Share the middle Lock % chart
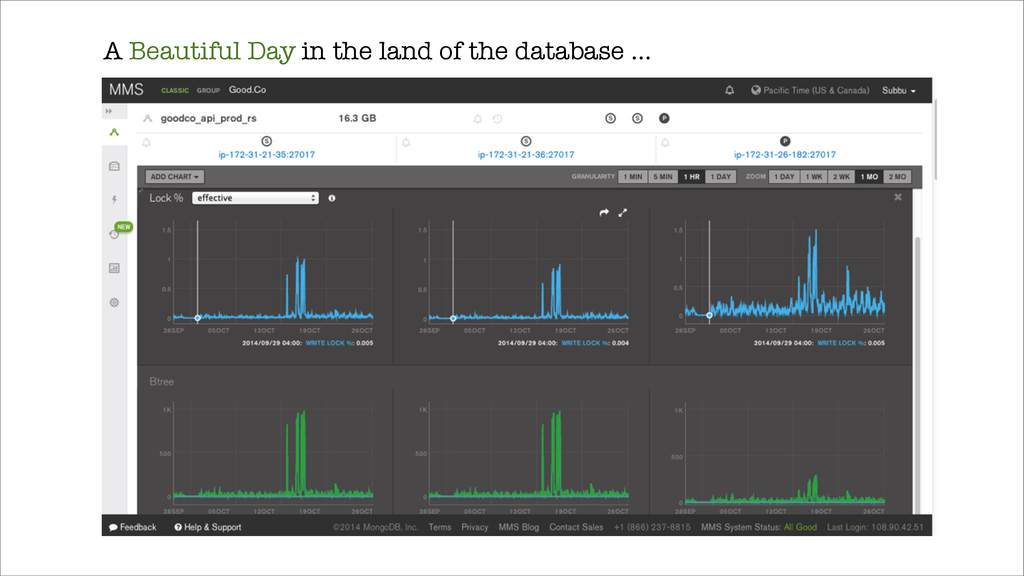Image resolution: width=1024 pixels, height=576 pixels. (604, 212)
